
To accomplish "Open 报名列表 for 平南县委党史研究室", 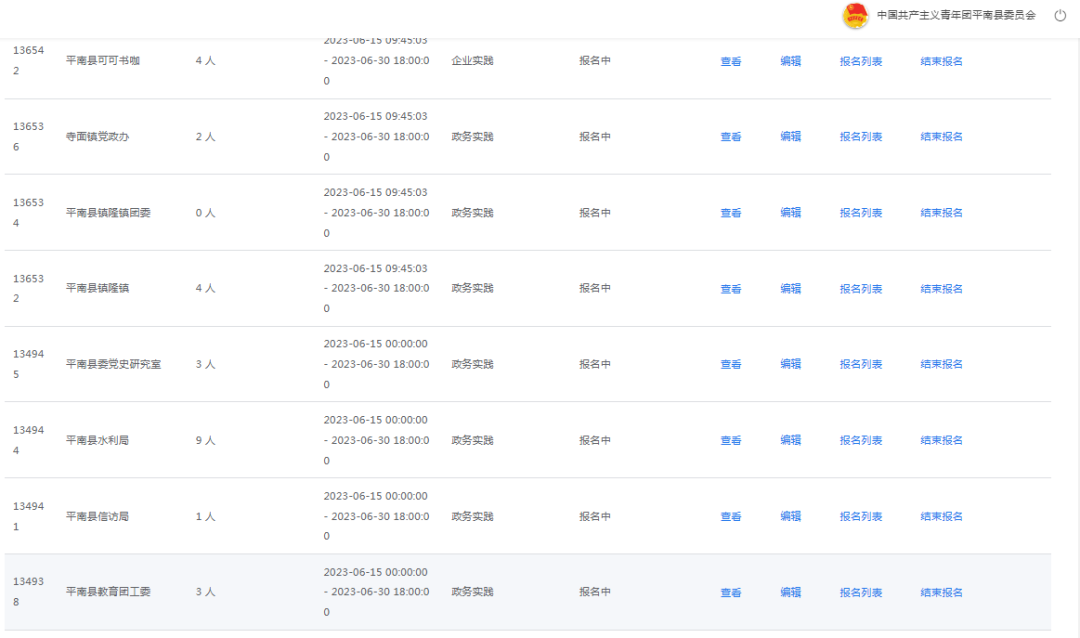I will [x=860, y=365].
